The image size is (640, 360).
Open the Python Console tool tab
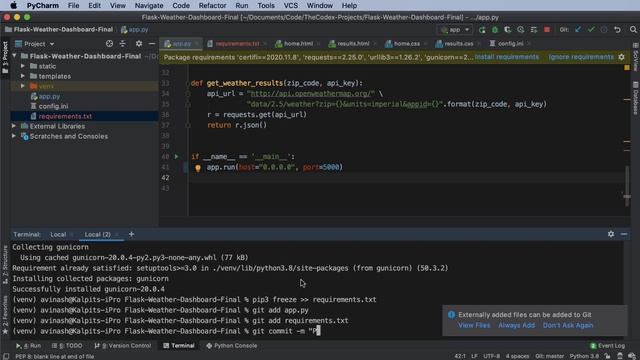(x=231, y=346)
